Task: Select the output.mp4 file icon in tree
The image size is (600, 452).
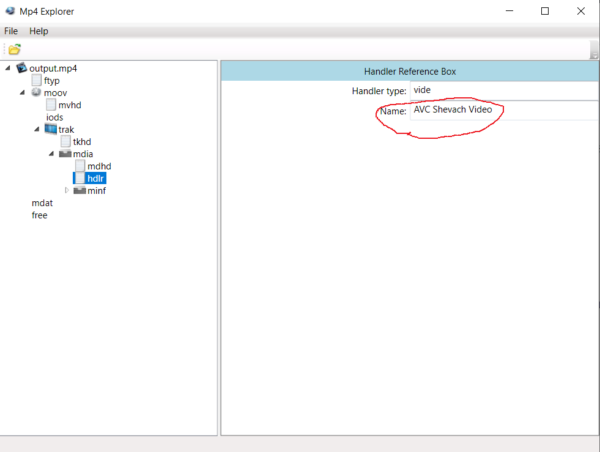Action: coord(22,68)
